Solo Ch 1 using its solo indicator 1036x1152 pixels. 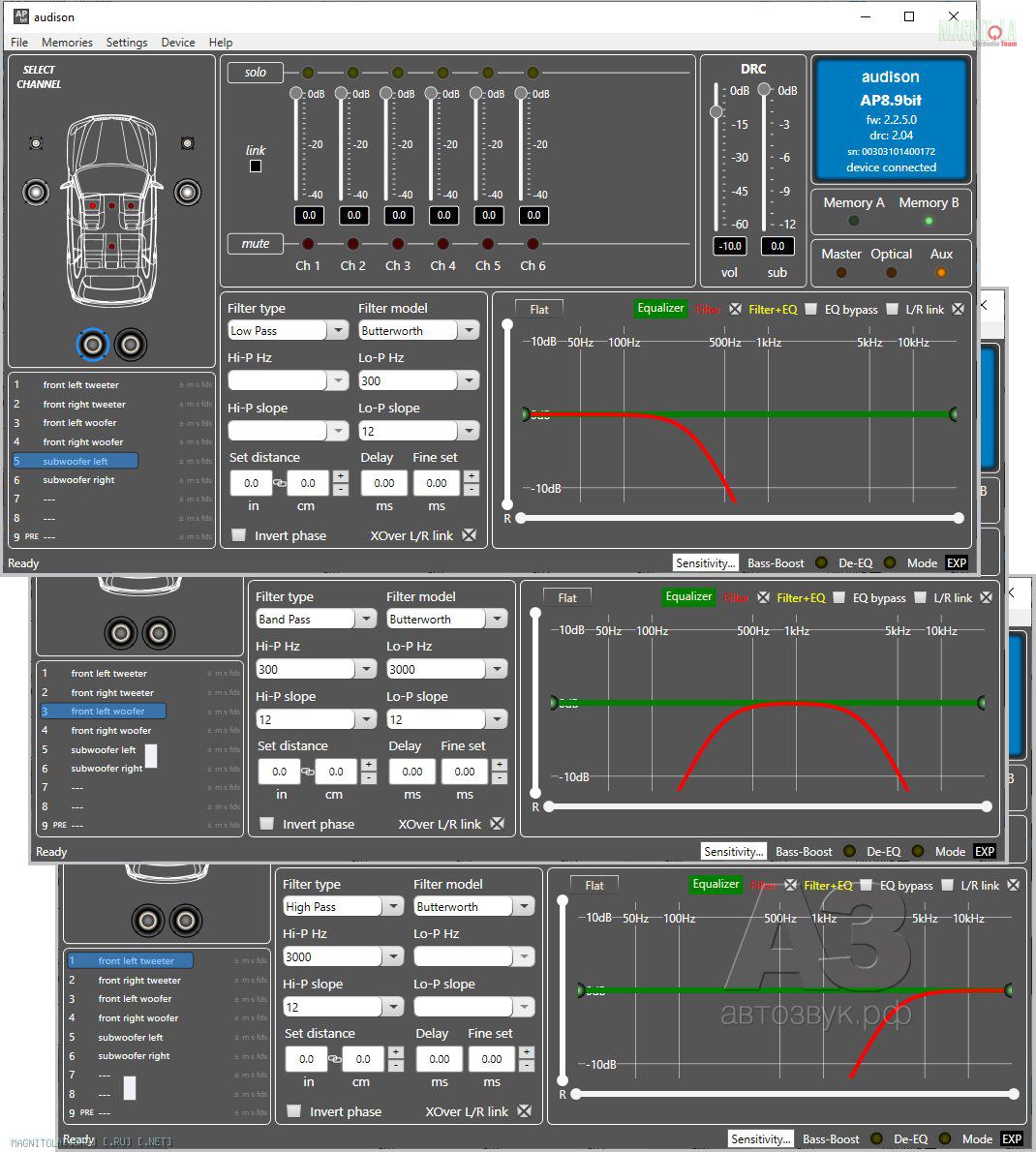(x=308, y=72)
